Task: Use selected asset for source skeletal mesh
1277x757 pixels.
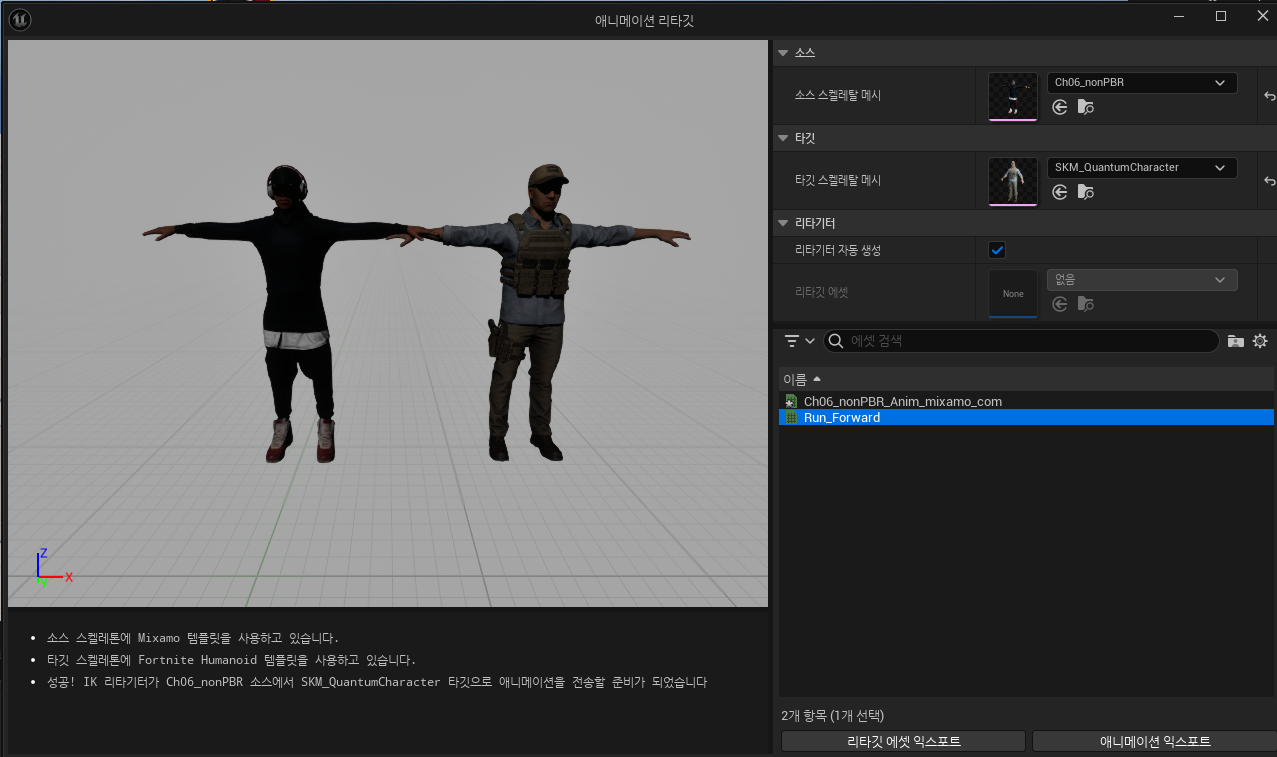Action: (x=1060, y=107)
